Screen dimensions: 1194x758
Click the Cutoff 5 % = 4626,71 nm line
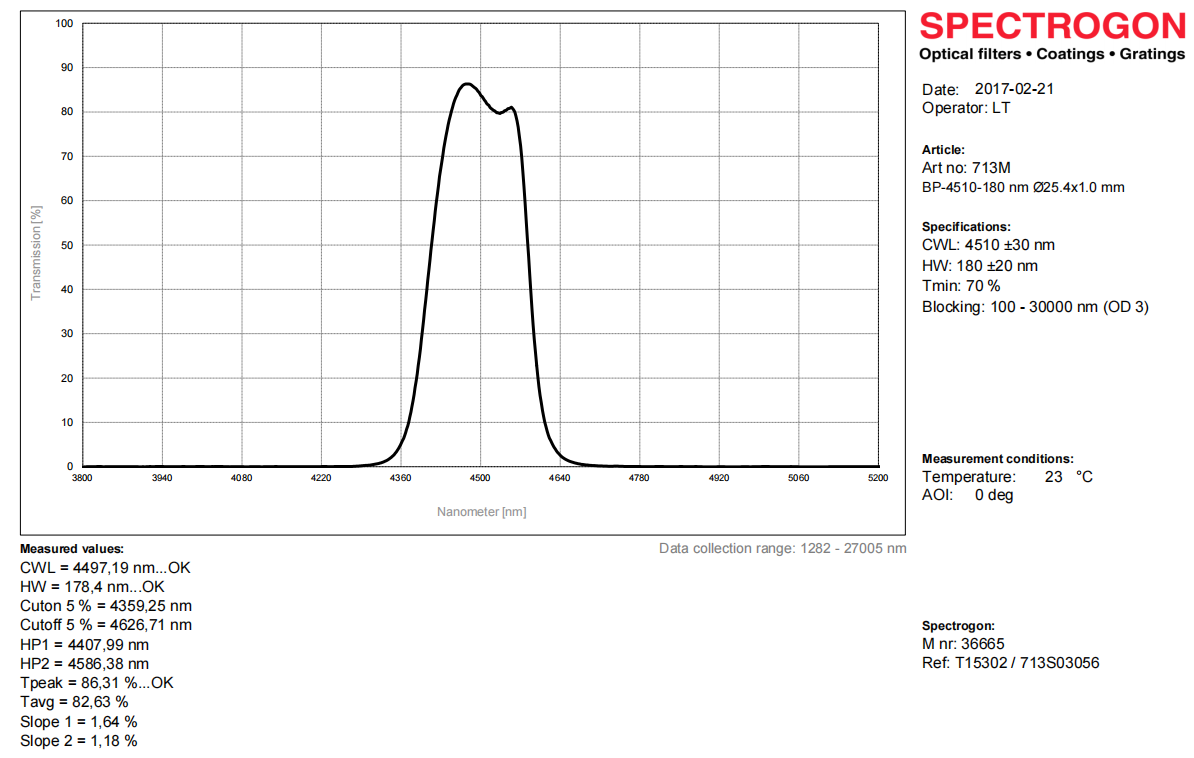coord(106,625)
